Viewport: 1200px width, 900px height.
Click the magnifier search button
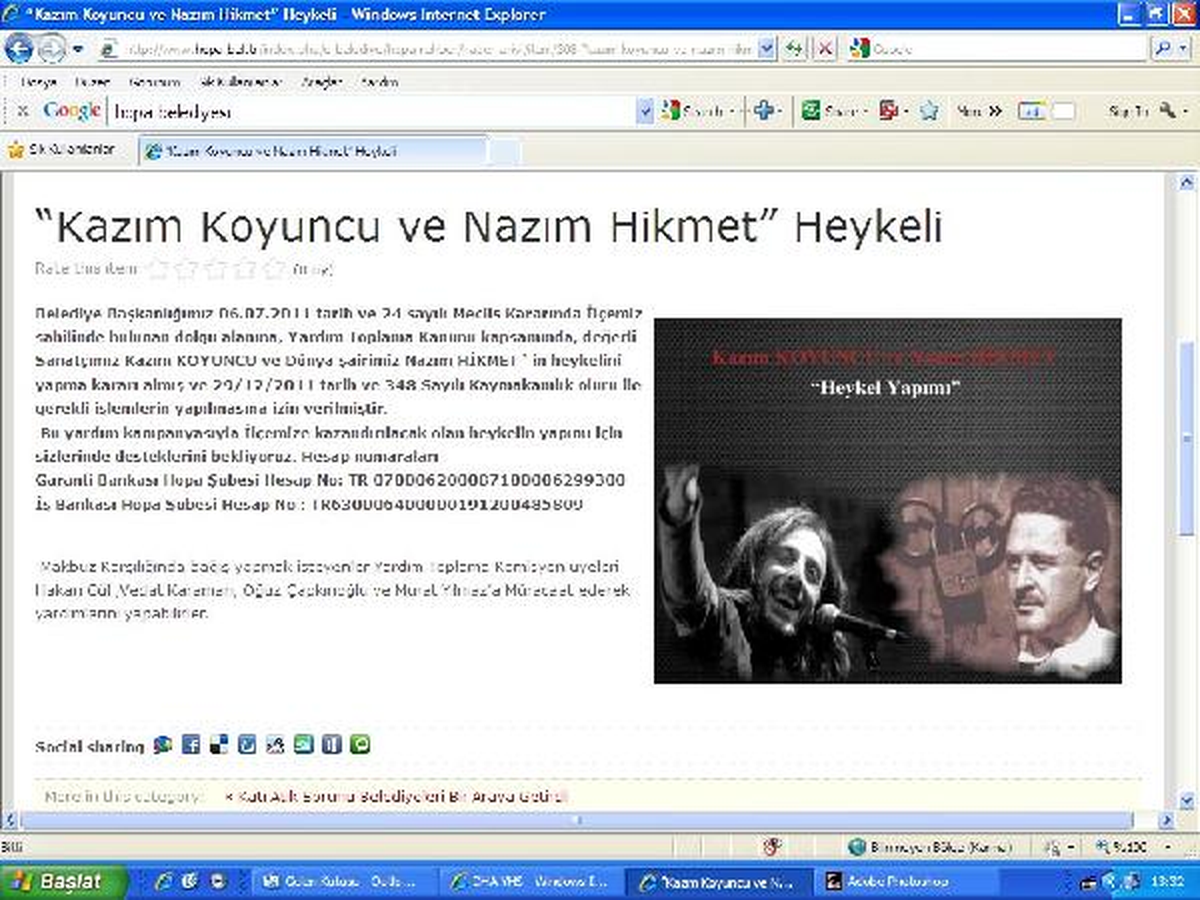click(x=1164, y=48)
